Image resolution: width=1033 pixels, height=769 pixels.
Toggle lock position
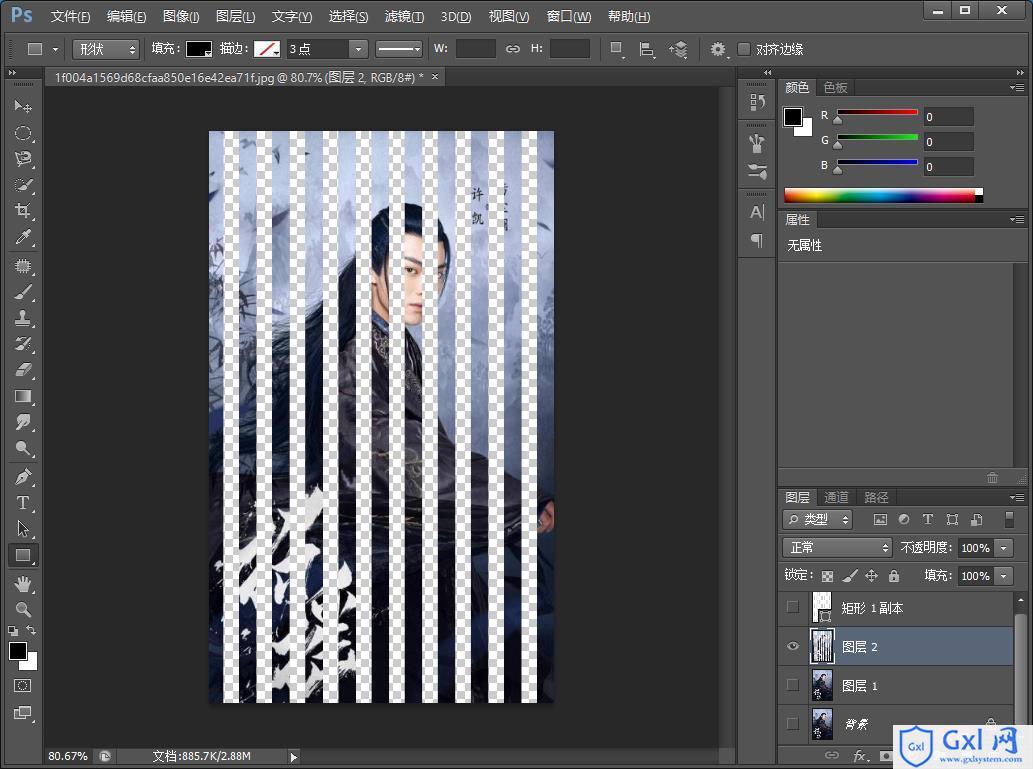pyautogui.click(x=872, y=576)
